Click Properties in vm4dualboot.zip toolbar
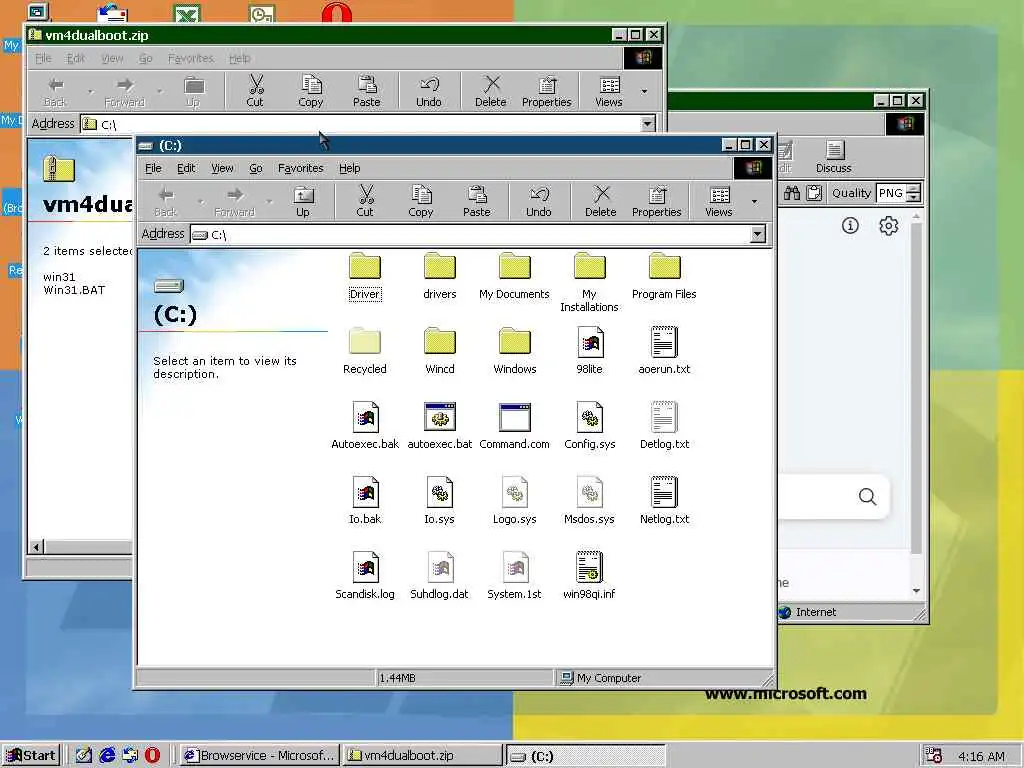The width and height of the screenshot is (1024, 768). click(x=547, y=91)
